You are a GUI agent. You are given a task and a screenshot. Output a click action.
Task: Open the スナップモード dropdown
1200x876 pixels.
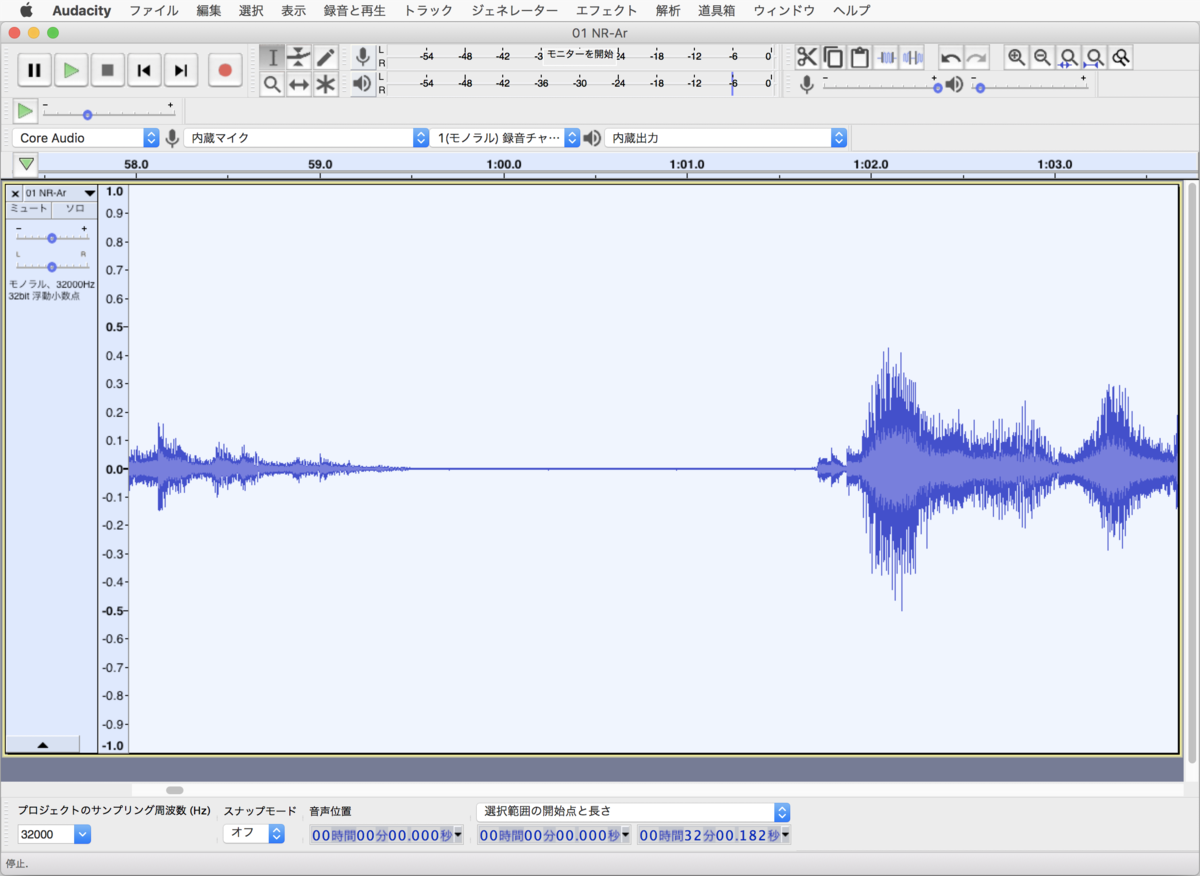pos(254,833)
